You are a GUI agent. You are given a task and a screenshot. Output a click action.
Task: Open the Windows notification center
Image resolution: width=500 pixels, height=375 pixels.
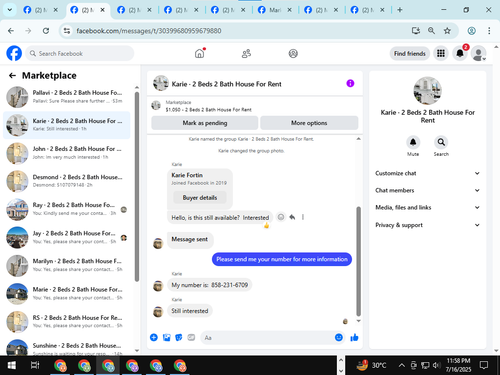(x=483, y=365)
